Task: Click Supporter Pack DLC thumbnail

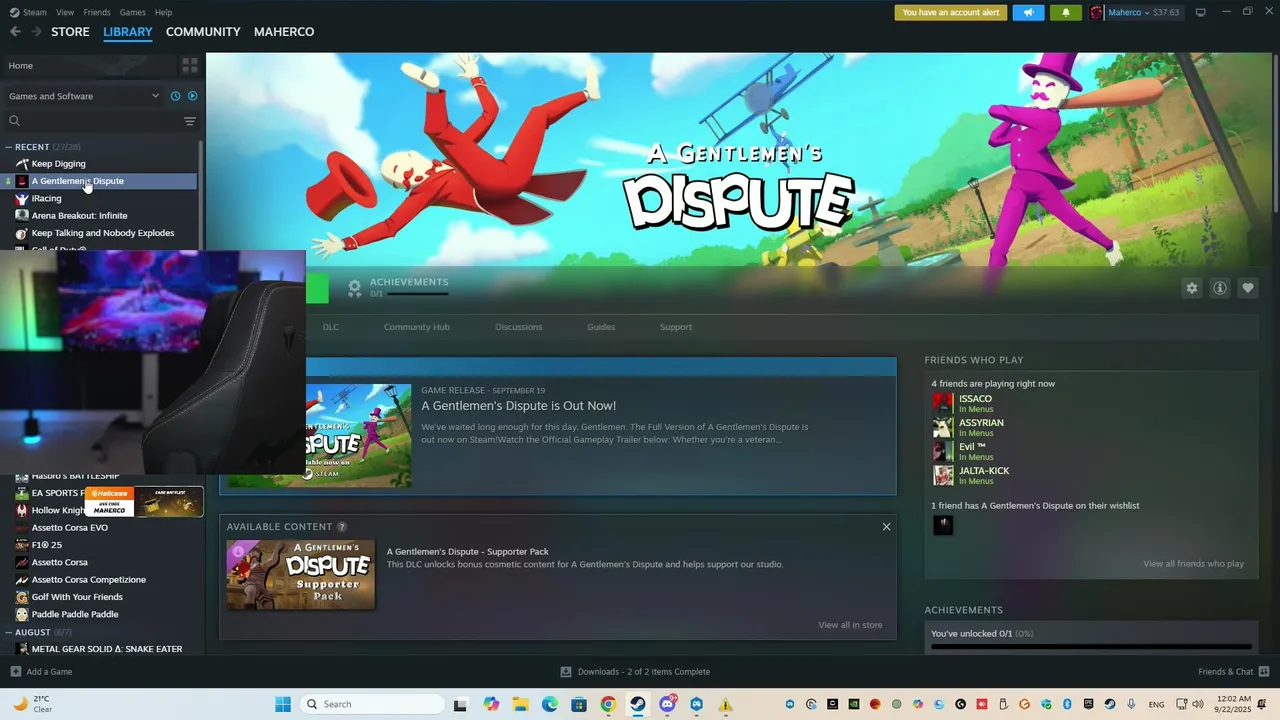Action: [301, 575]
